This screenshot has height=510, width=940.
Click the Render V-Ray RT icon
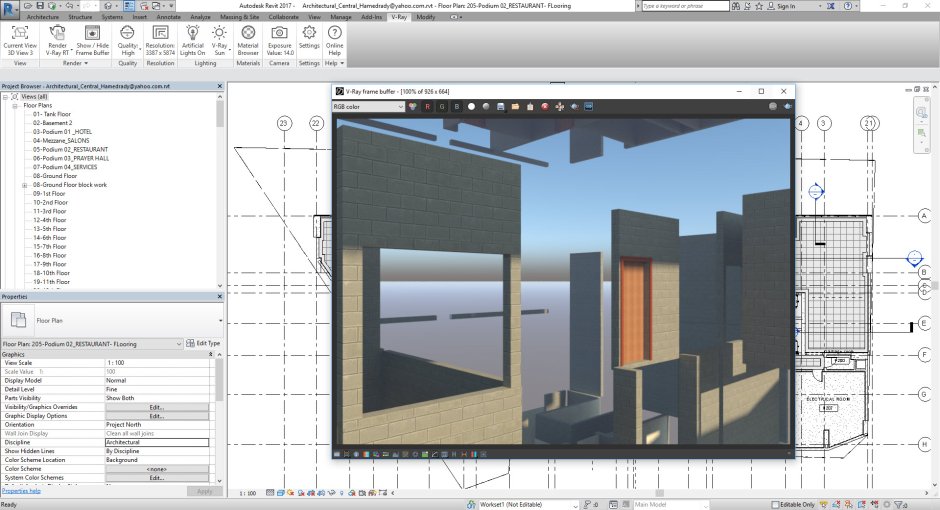coord(58,33)
